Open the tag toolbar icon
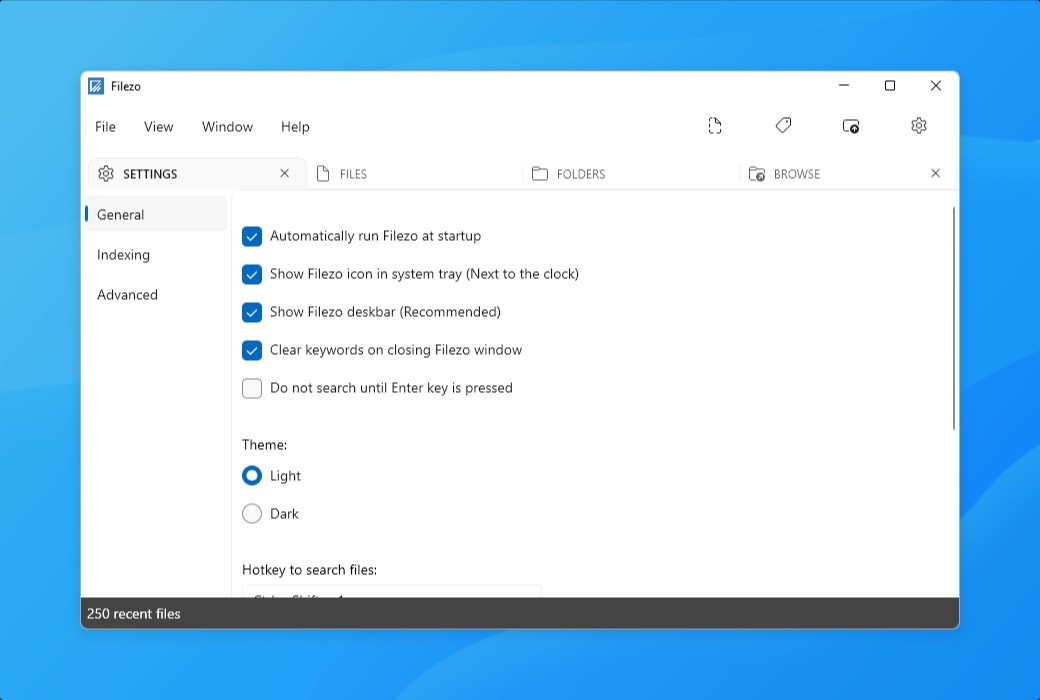1040x700 pixels. (783, 125)
